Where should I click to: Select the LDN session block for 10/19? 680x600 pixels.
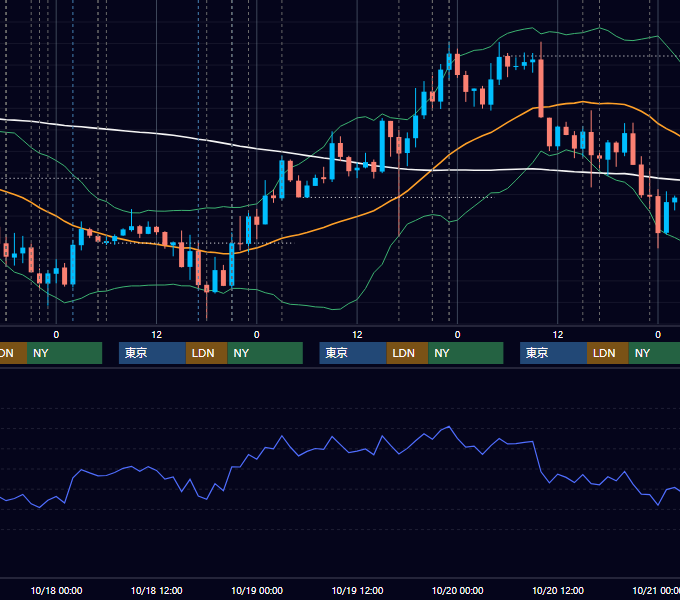(x=407, y=353)
